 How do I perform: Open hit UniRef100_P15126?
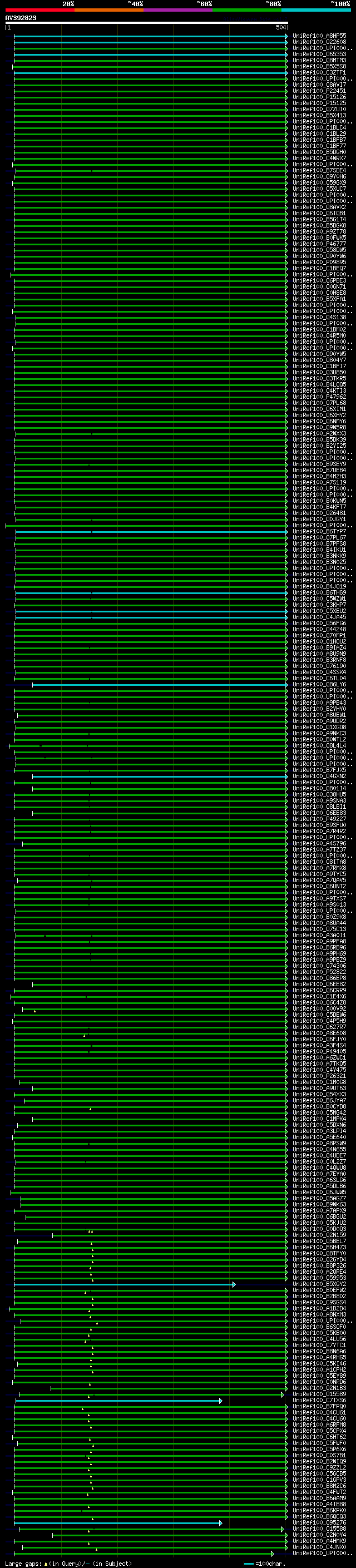coord(319,97)
